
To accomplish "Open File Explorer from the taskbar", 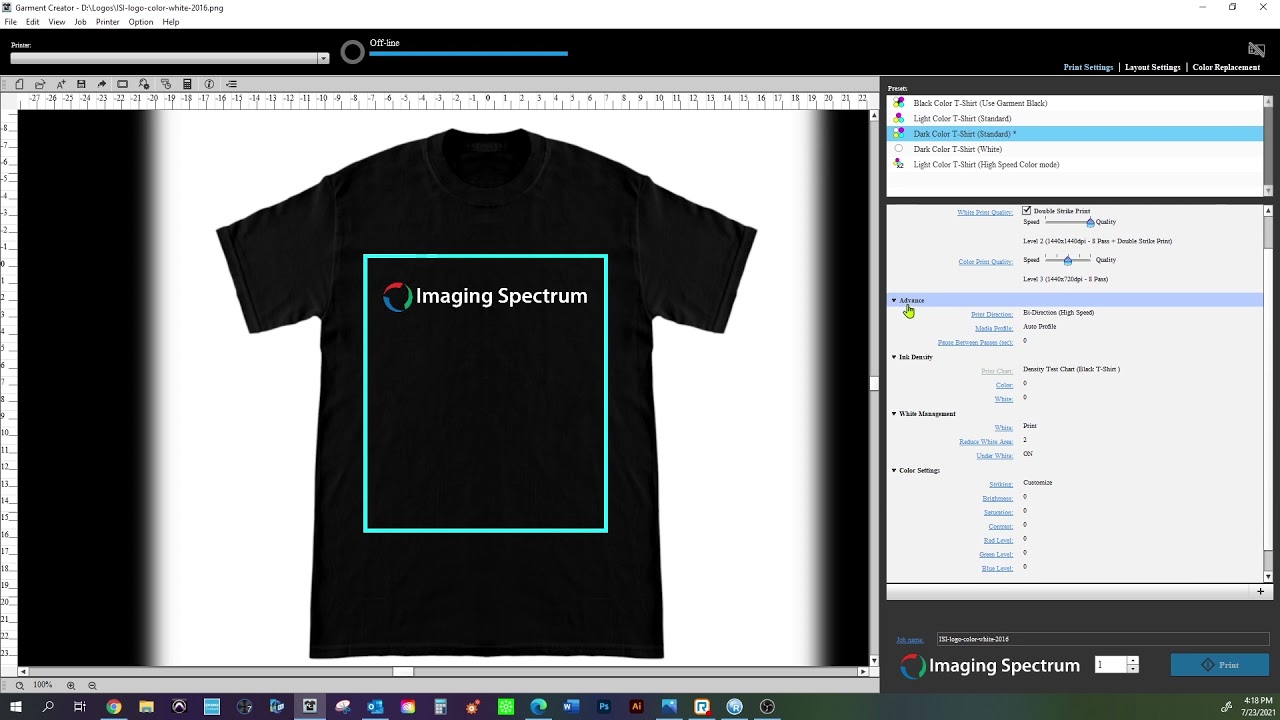I will click(146, 706).
